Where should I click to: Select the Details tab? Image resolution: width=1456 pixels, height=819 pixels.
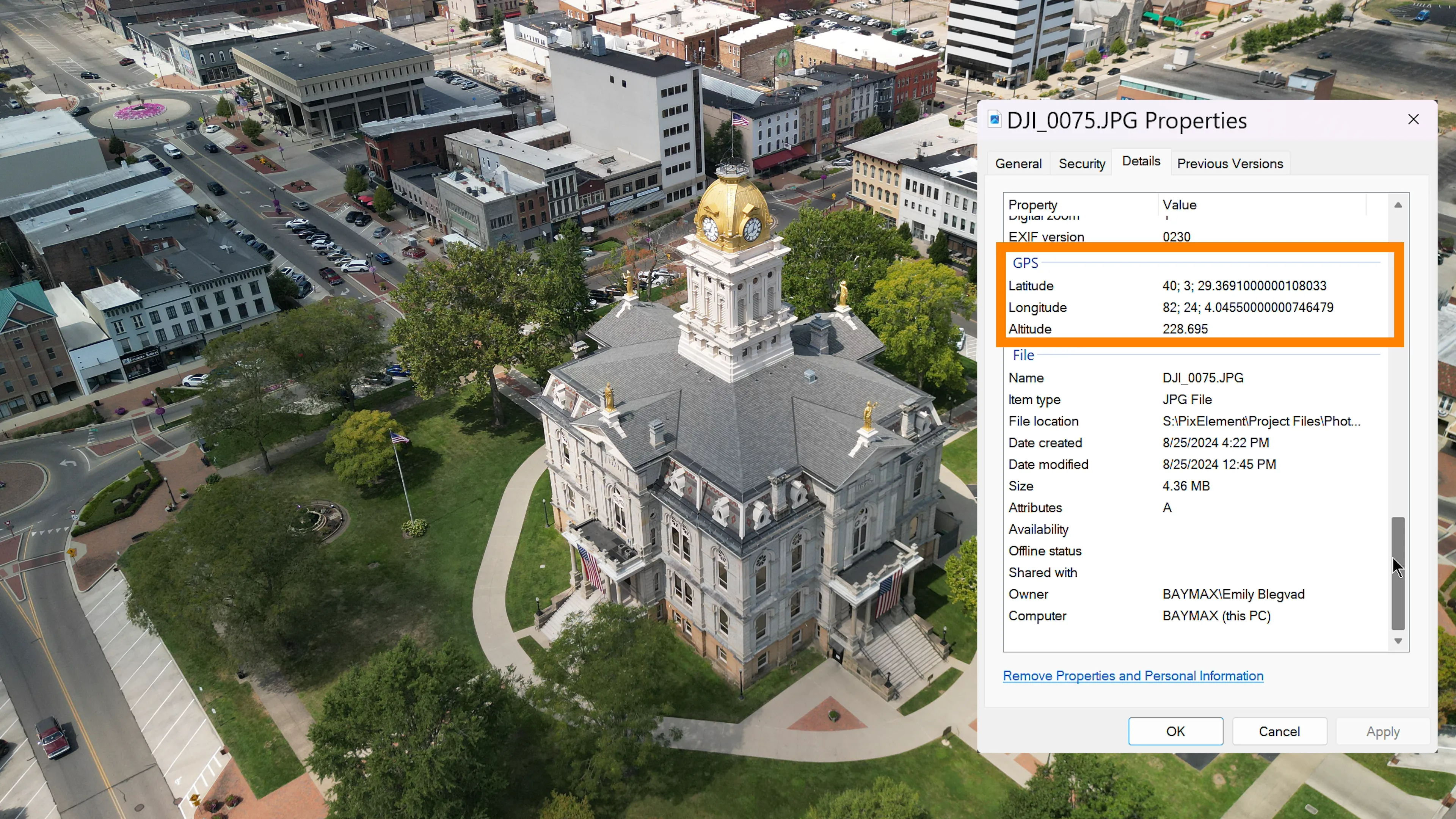tap(1141, 161)
